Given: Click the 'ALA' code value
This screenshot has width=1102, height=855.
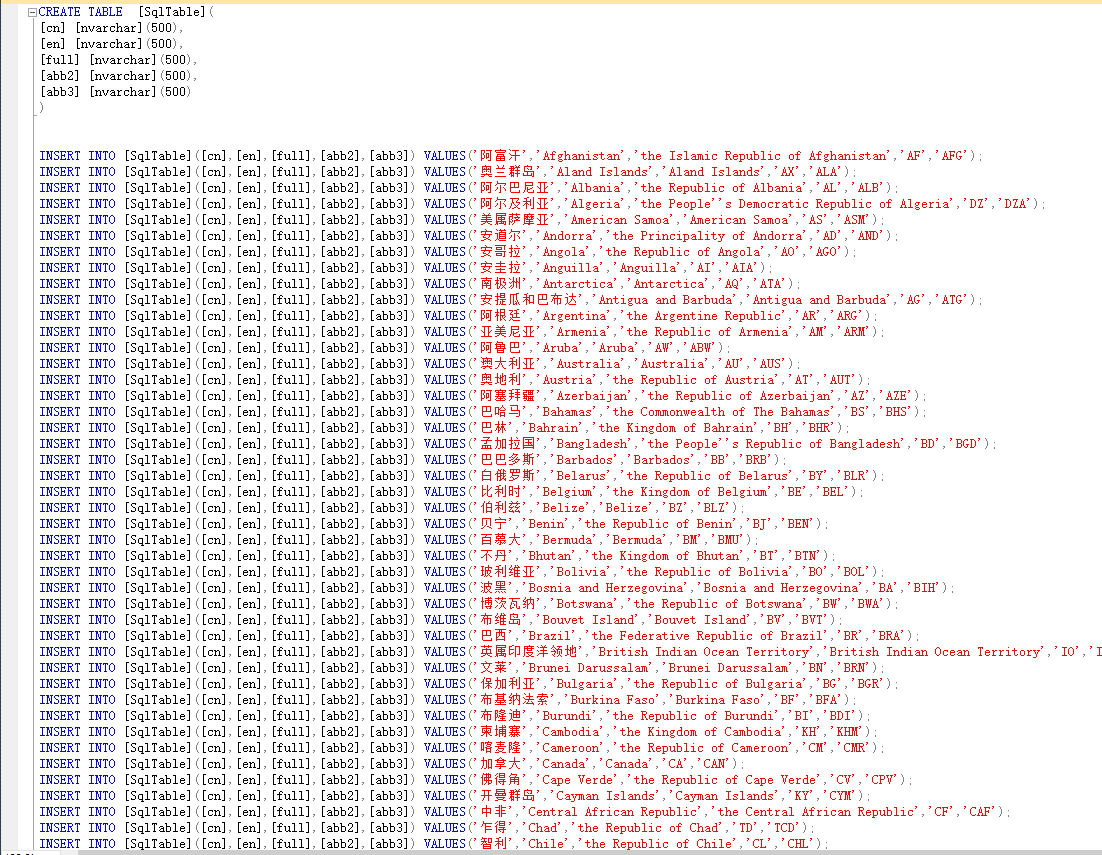Looking at the screenshot, I should [x=826, y=172].
